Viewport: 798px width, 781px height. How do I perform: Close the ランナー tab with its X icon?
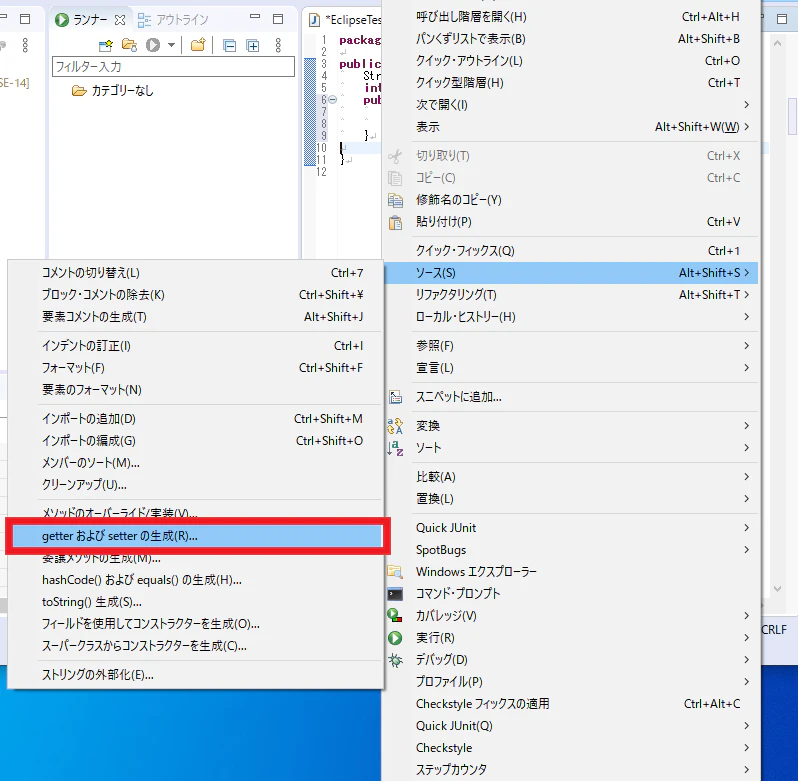(x=120, y=20)
